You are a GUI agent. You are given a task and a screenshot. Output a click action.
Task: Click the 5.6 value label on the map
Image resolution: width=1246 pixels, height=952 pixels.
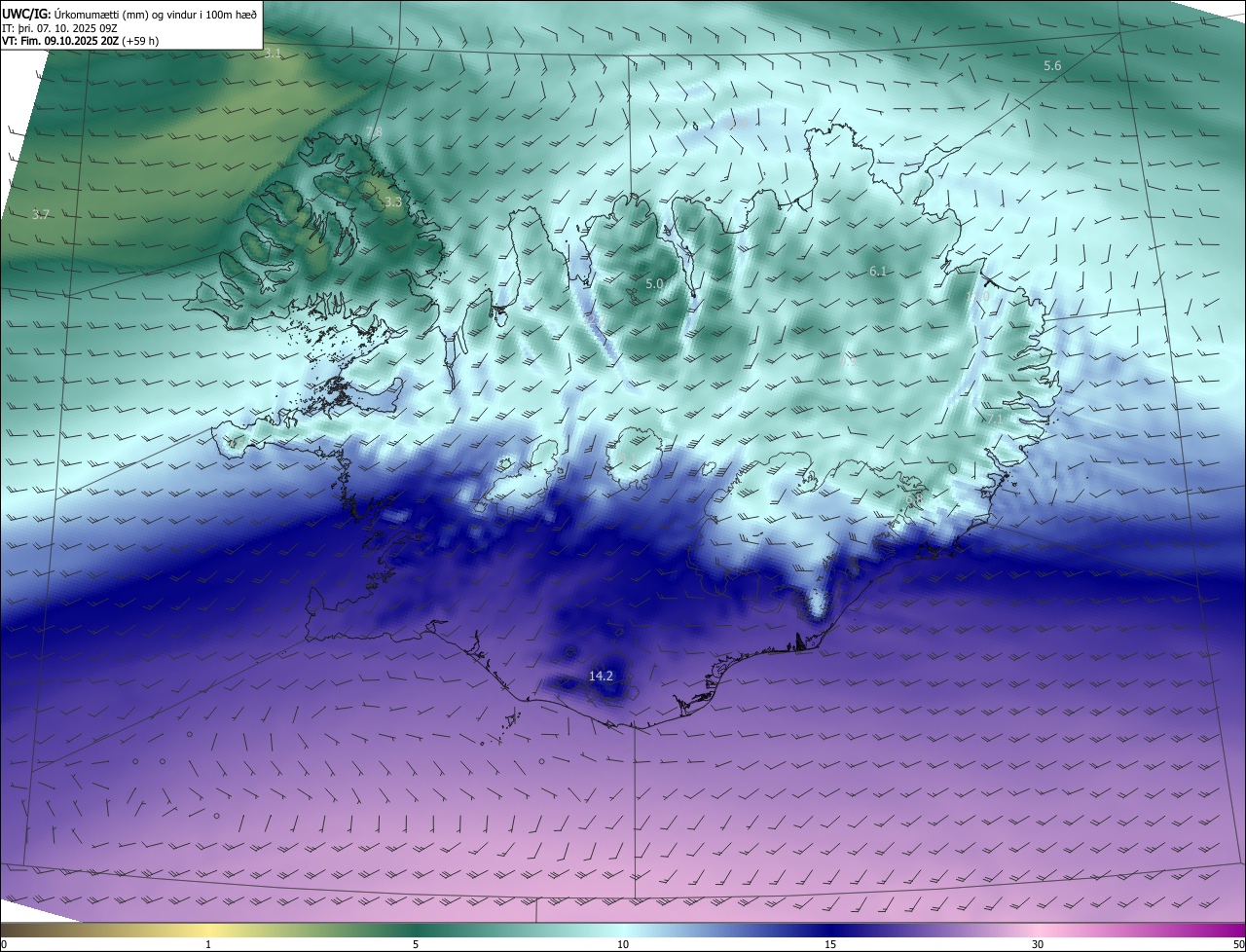click(x=1052, y=65)
